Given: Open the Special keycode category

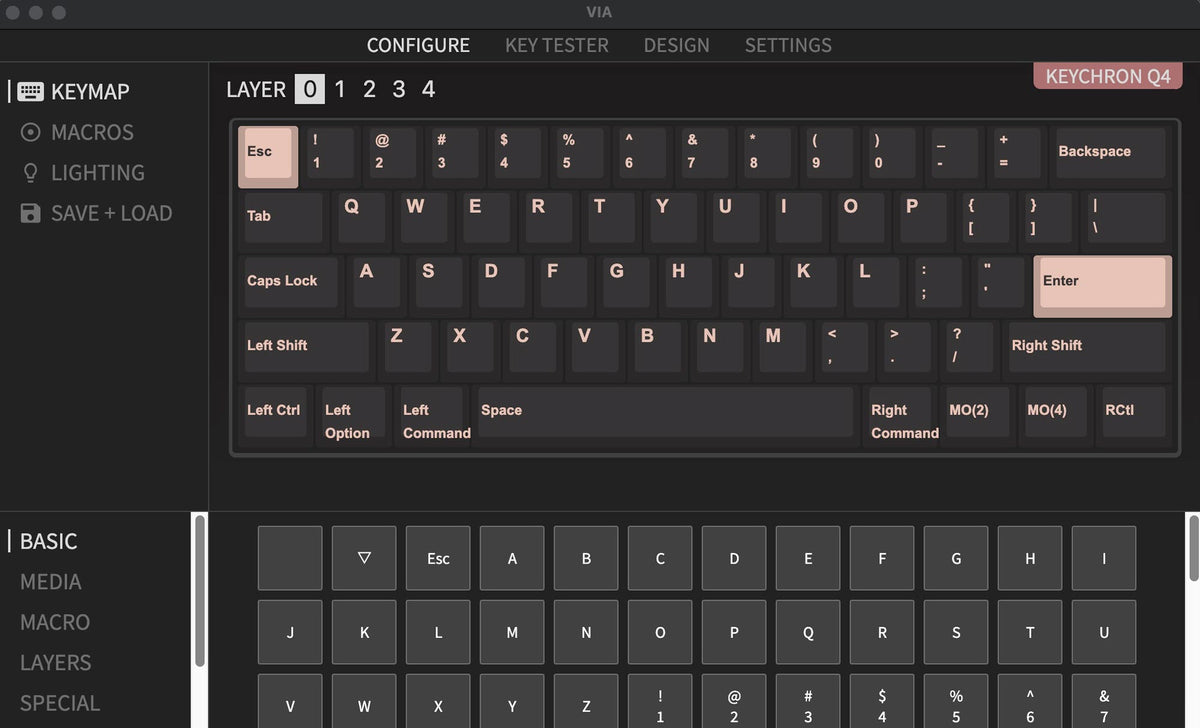Looking at the screenshot, I should (58, 703).
